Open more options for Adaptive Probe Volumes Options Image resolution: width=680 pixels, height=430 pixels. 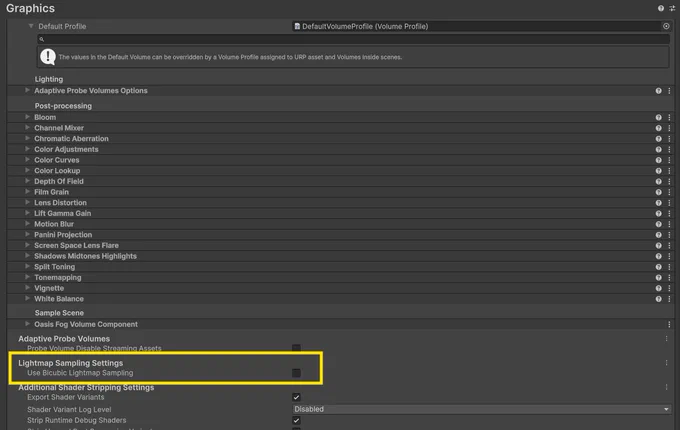click(669, 91)
